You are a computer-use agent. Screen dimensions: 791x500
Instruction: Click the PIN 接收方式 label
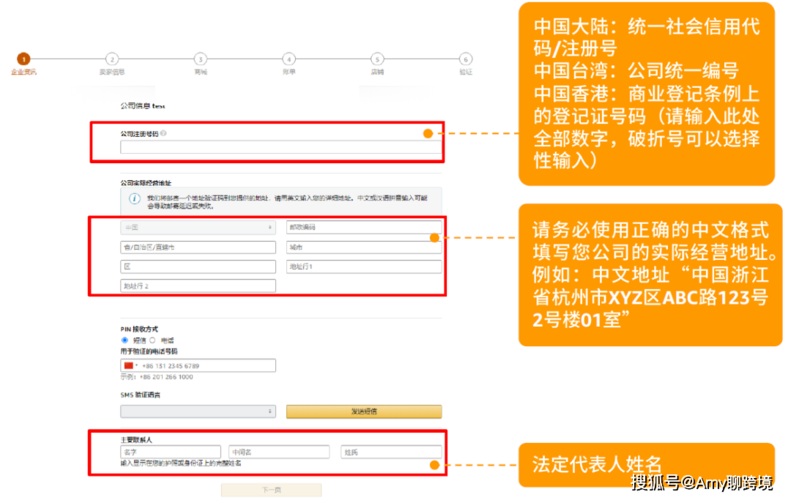(139, 329)
